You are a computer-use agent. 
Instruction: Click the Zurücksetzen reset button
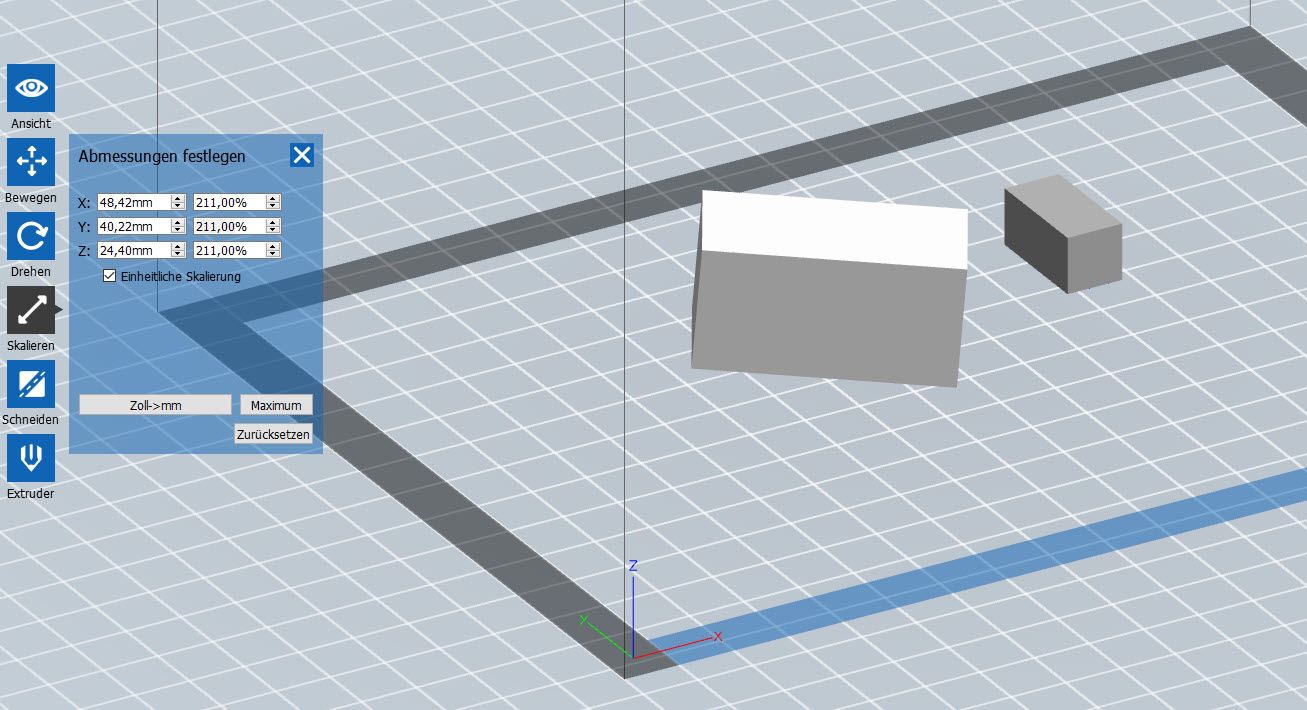pyautogui.click(x=273, y=434)
